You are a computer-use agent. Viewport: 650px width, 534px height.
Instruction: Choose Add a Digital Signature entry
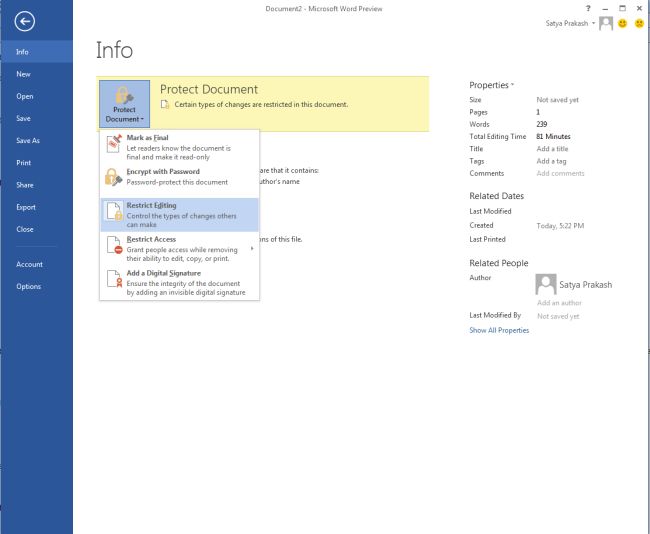click(179, 283)
